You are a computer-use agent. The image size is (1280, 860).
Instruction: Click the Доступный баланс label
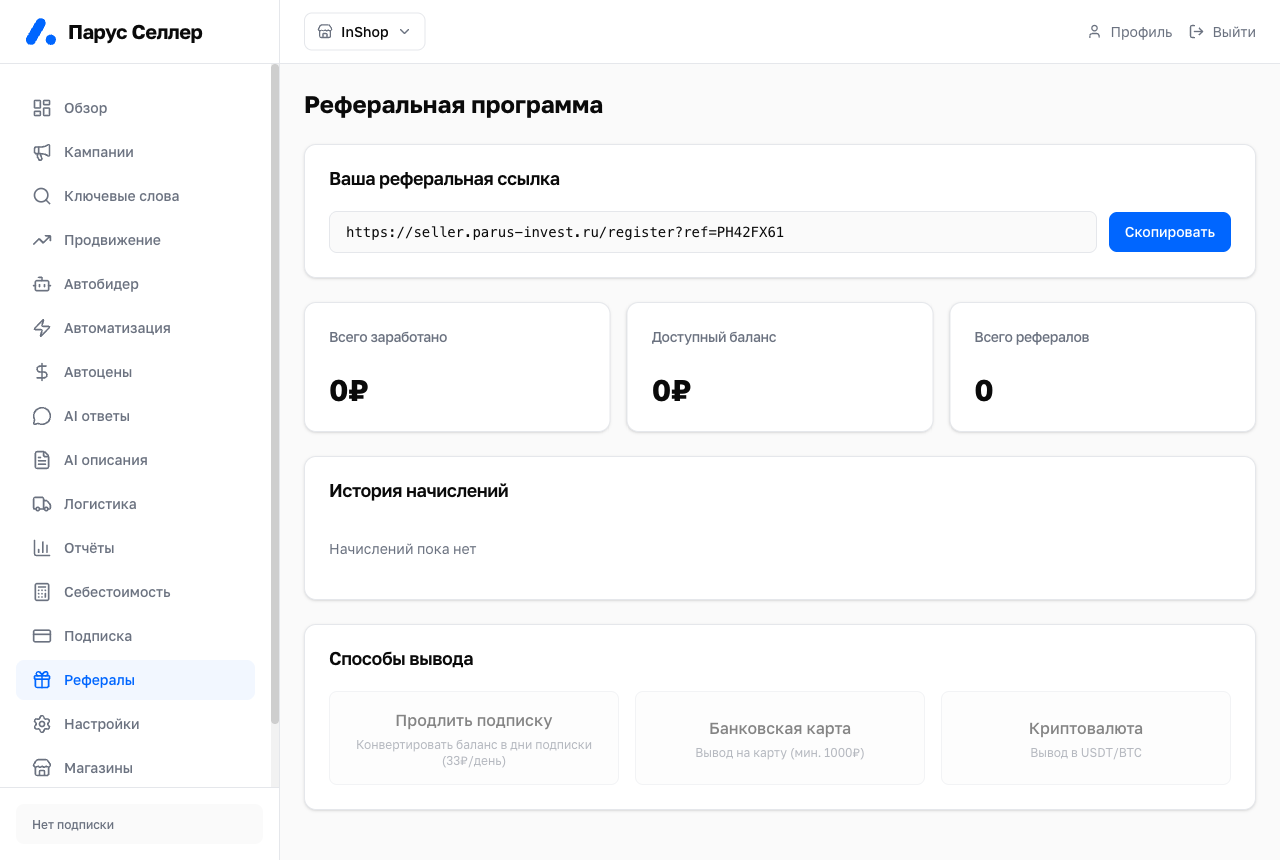(x=714, y=337)
